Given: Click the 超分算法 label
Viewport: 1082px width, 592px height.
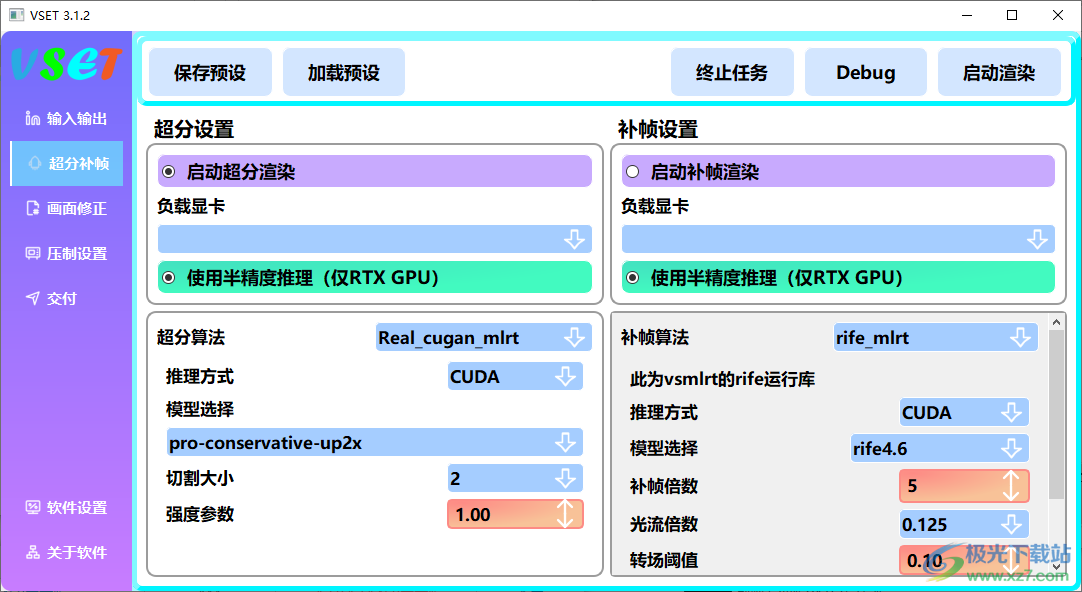Looking at the screenshot, I should (191, 337).
